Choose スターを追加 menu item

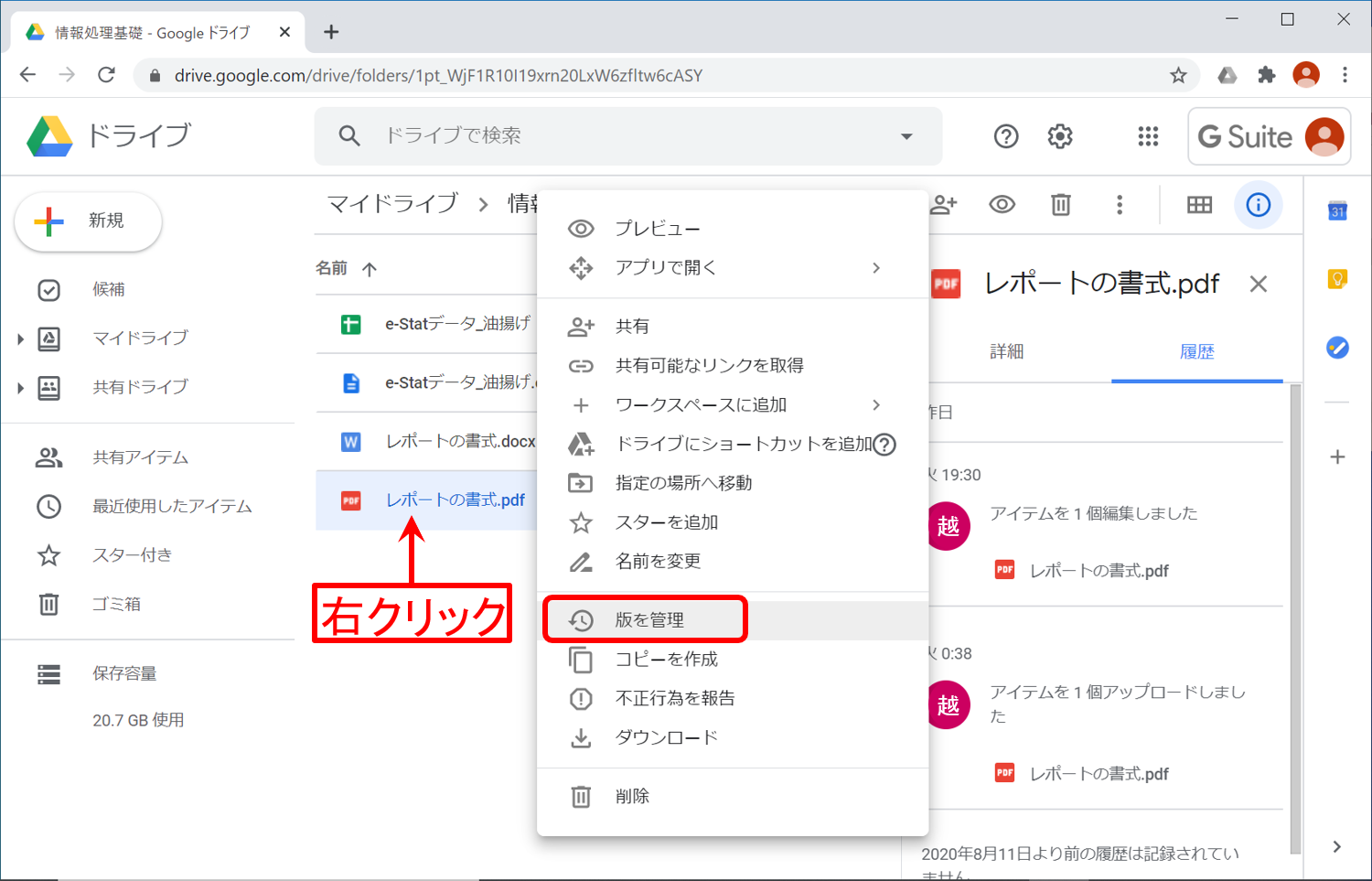[733, 522]
